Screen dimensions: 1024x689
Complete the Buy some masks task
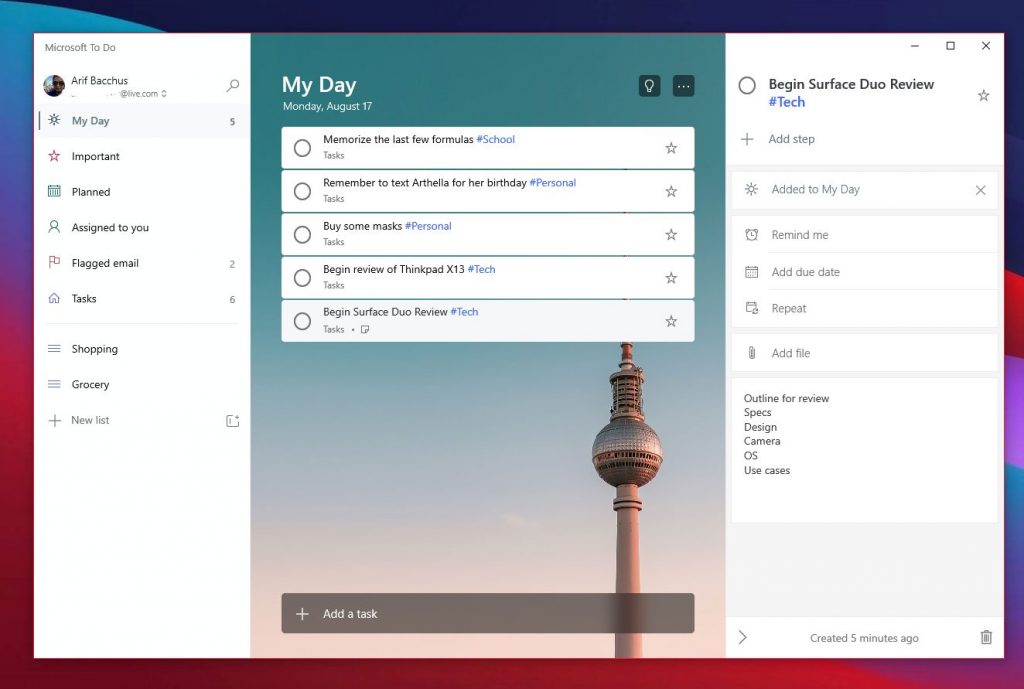click(x=302, y=234)
